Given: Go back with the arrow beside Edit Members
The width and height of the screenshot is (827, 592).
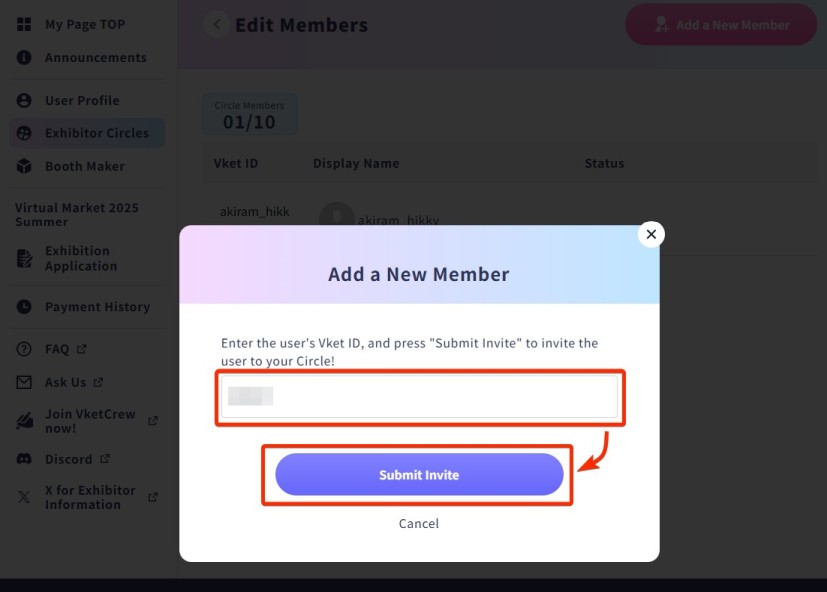Looking at the screenshot, I should click(216, 25).
